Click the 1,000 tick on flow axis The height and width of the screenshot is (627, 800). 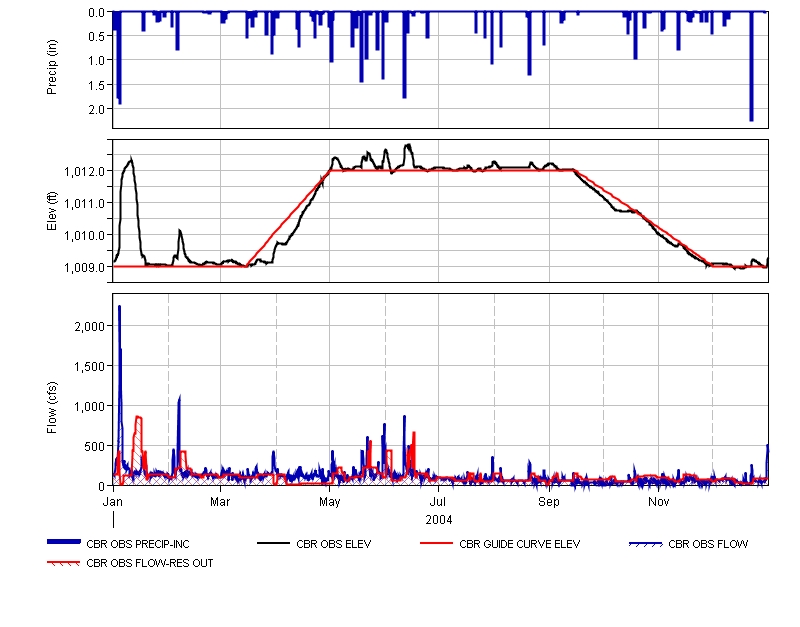tap(89, 406)
